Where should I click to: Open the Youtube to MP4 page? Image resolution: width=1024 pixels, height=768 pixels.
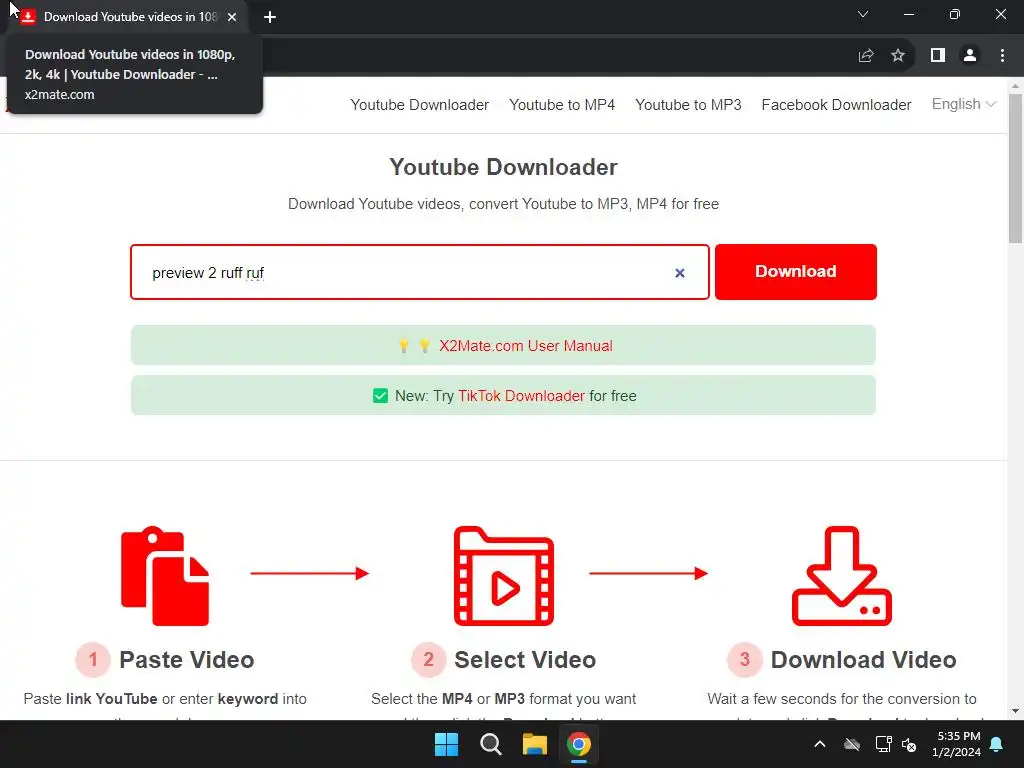click(x=562, y=104)
